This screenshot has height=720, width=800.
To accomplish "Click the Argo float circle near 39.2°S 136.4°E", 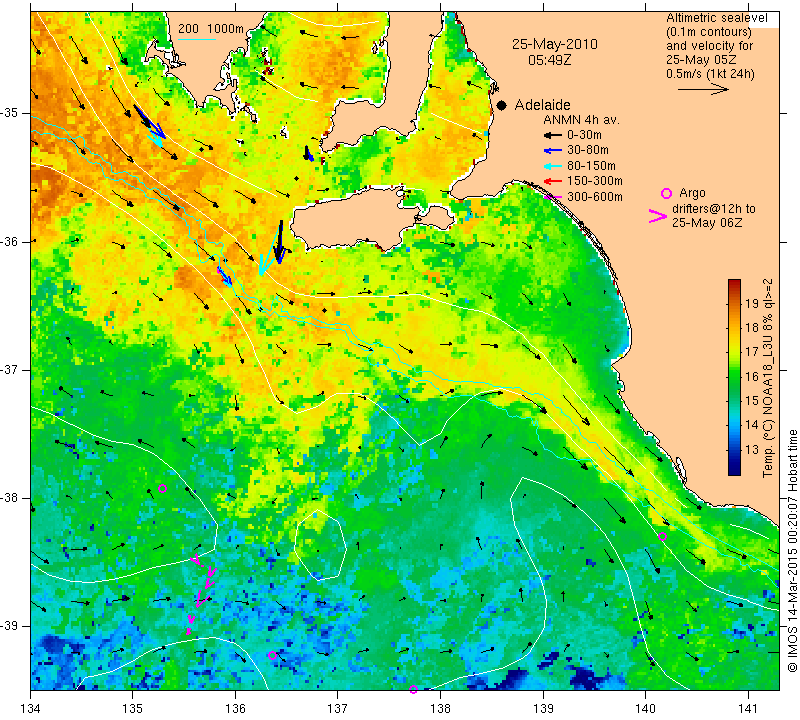I will click(x=272, y=655).
